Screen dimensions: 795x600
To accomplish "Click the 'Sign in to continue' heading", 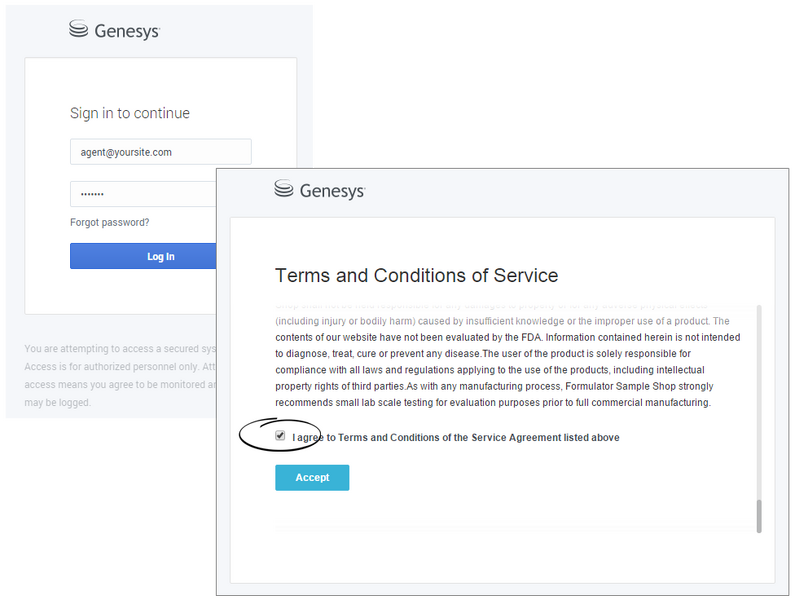I will pyautogui.click(x=130, y=113).
